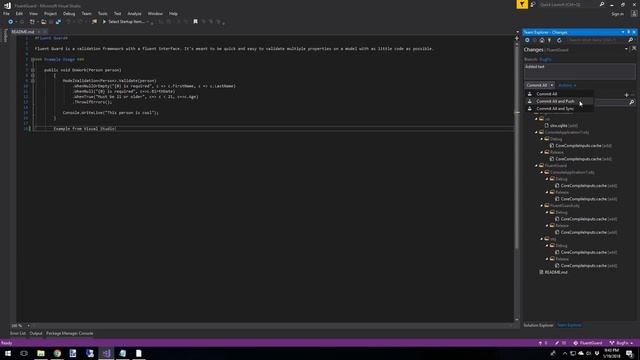Open the Debug menu
The width and height of the screenshot is (640, 360).
69,13
